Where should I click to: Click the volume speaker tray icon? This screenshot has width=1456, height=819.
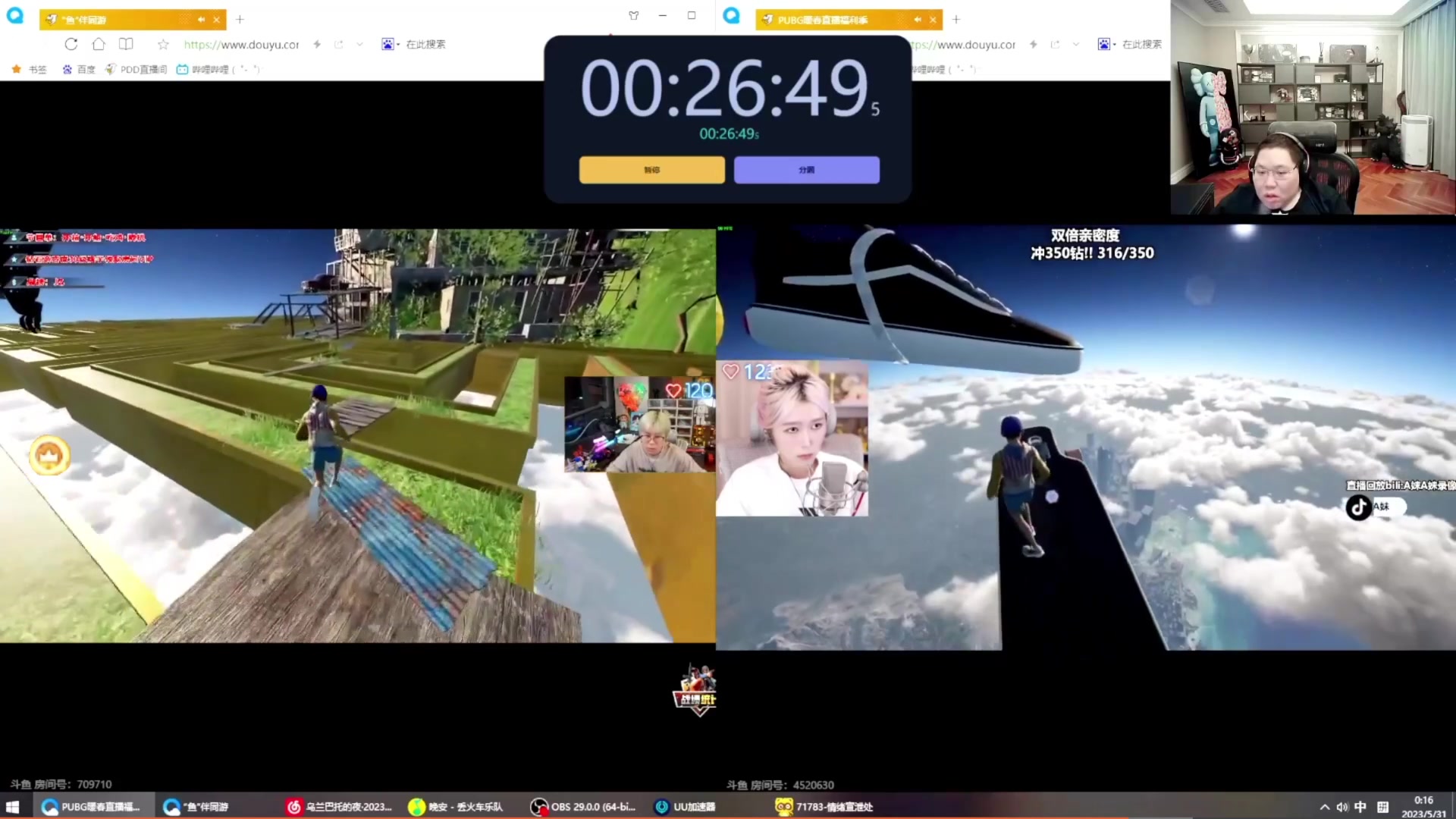1342,807
